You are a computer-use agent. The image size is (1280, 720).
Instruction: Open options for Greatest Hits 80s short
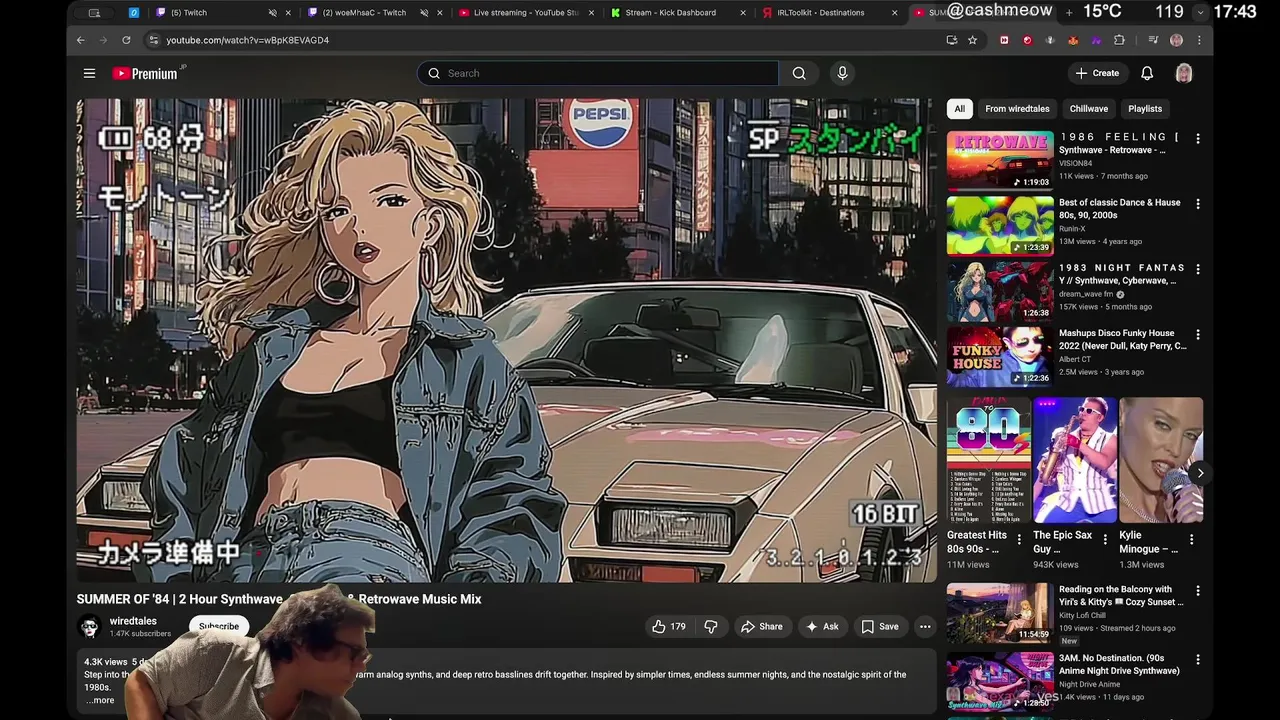(x=1019, y=539)
